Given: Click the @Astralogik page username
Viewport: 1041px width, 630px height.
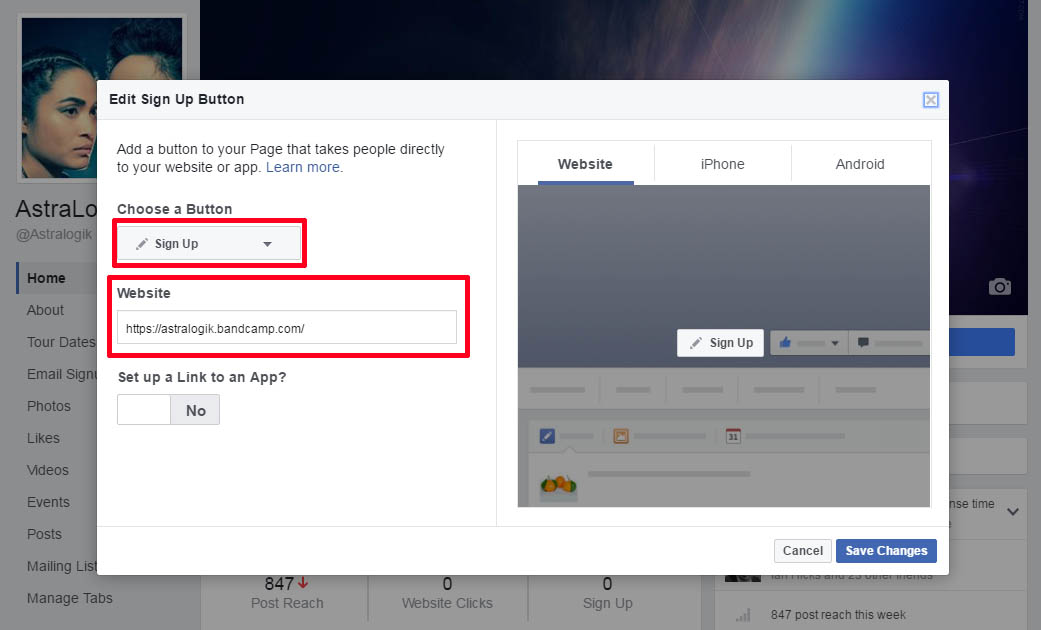Looking at the screenshot, I should point(54,234).
